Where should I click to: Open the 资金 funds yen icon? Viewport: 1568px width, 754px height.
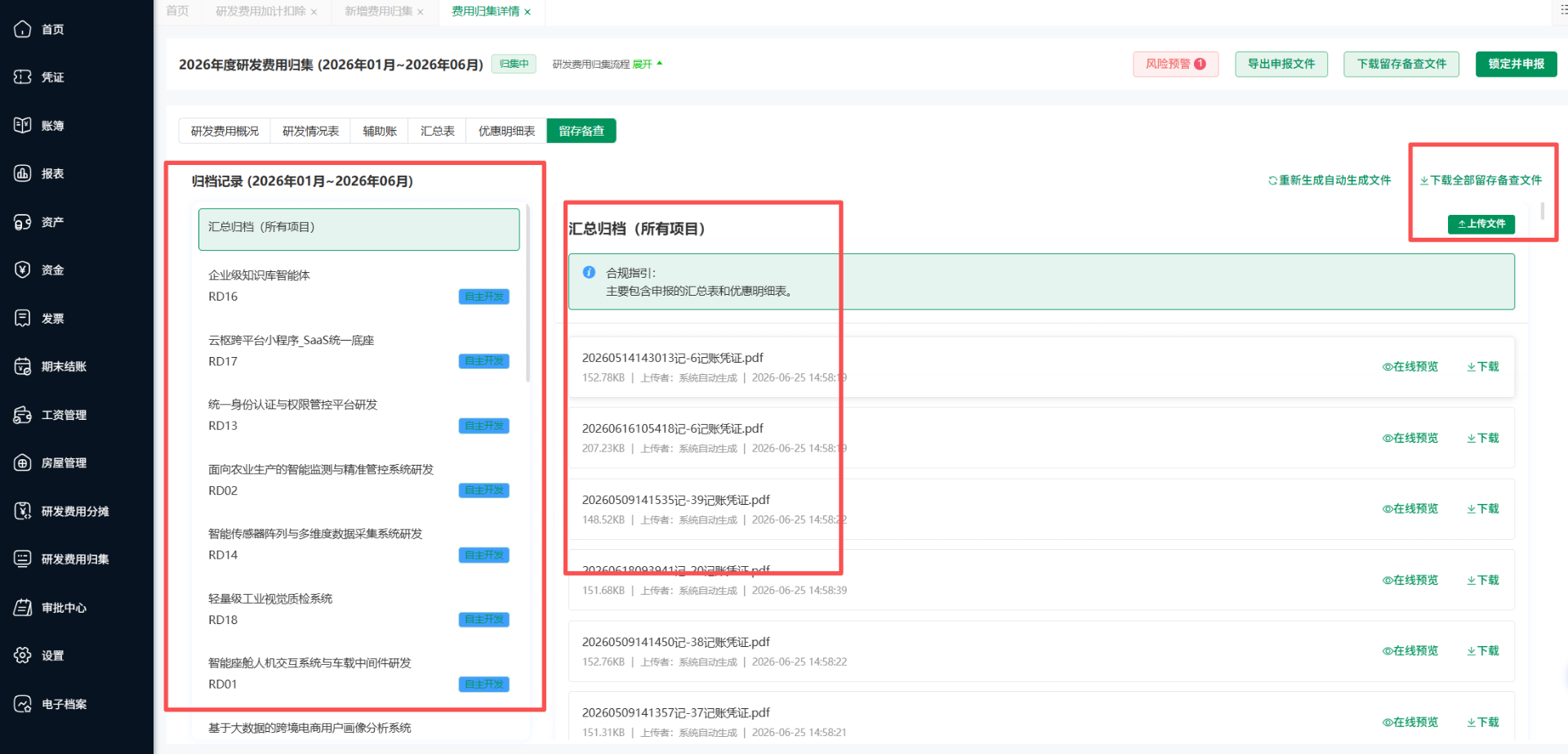click(x=23, y=270)
